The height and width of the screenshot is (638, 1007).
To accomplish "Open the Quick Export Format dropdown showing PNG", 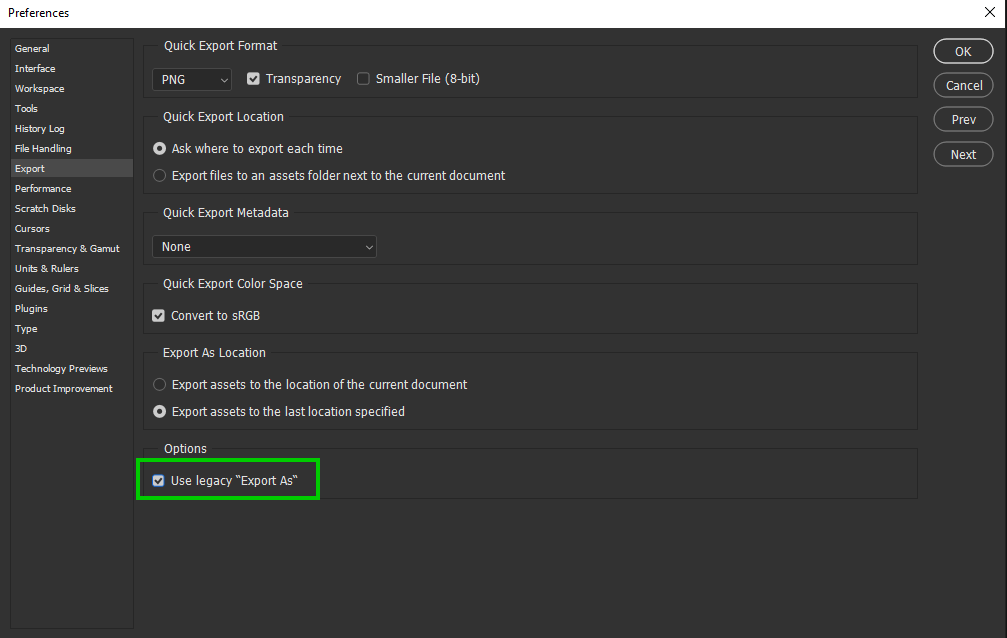I will 191,79.
